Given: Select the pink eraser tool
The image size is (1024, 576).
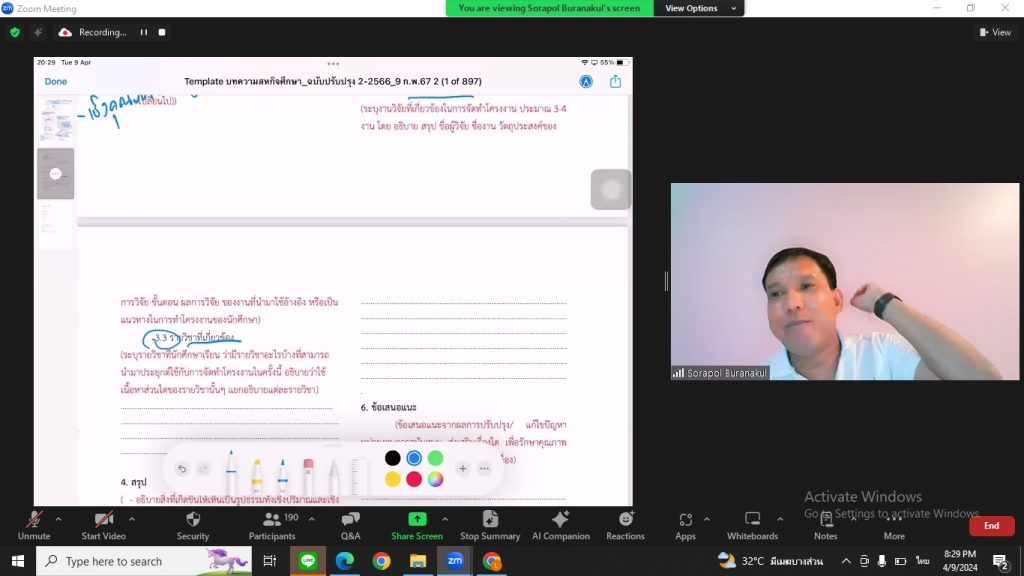Looking at the screenshot, I should tap(308, 475).
